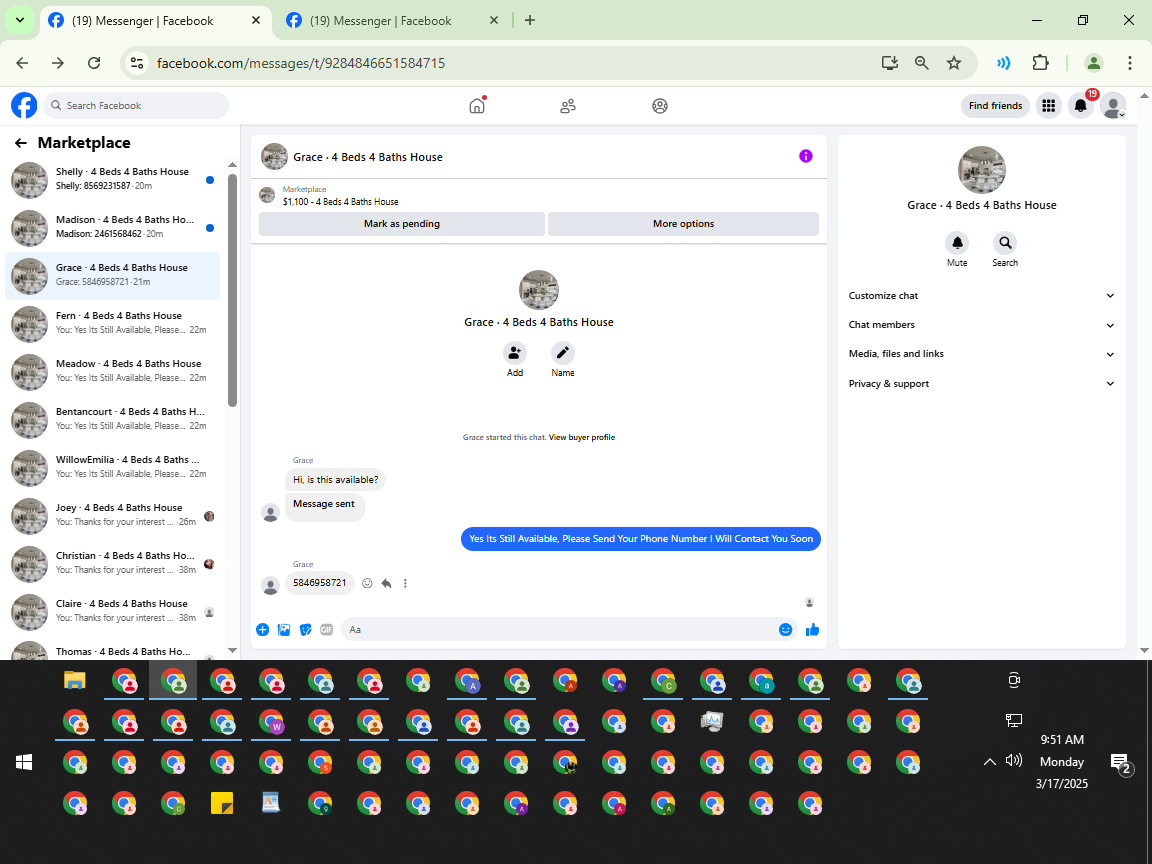
Task: Open conversation information purple icon
Action: (806, 156)
